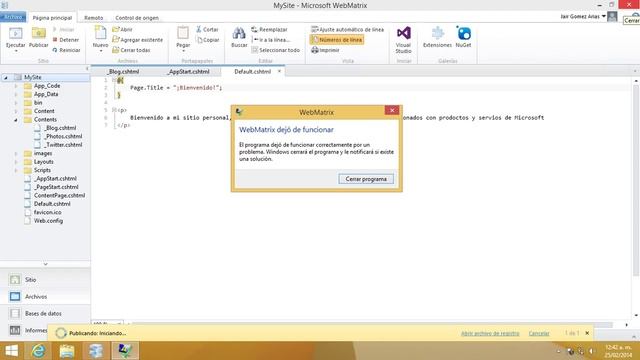The width and height of the screenshot is (640, 360).
Task: Expand the App_Code folder
Action: (16, 86)
